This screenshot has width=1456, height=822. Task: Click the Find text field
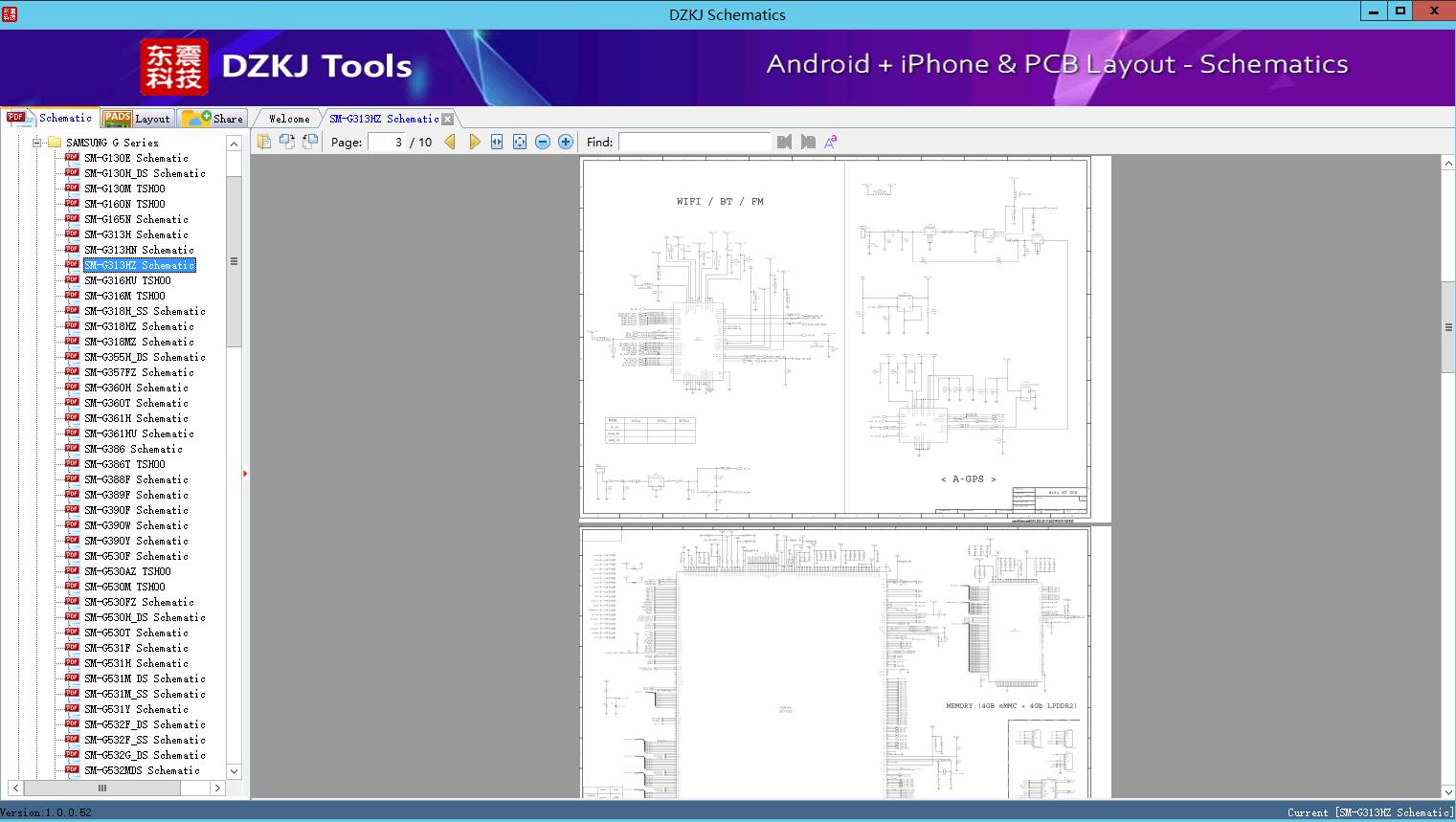tap(694, 142)
